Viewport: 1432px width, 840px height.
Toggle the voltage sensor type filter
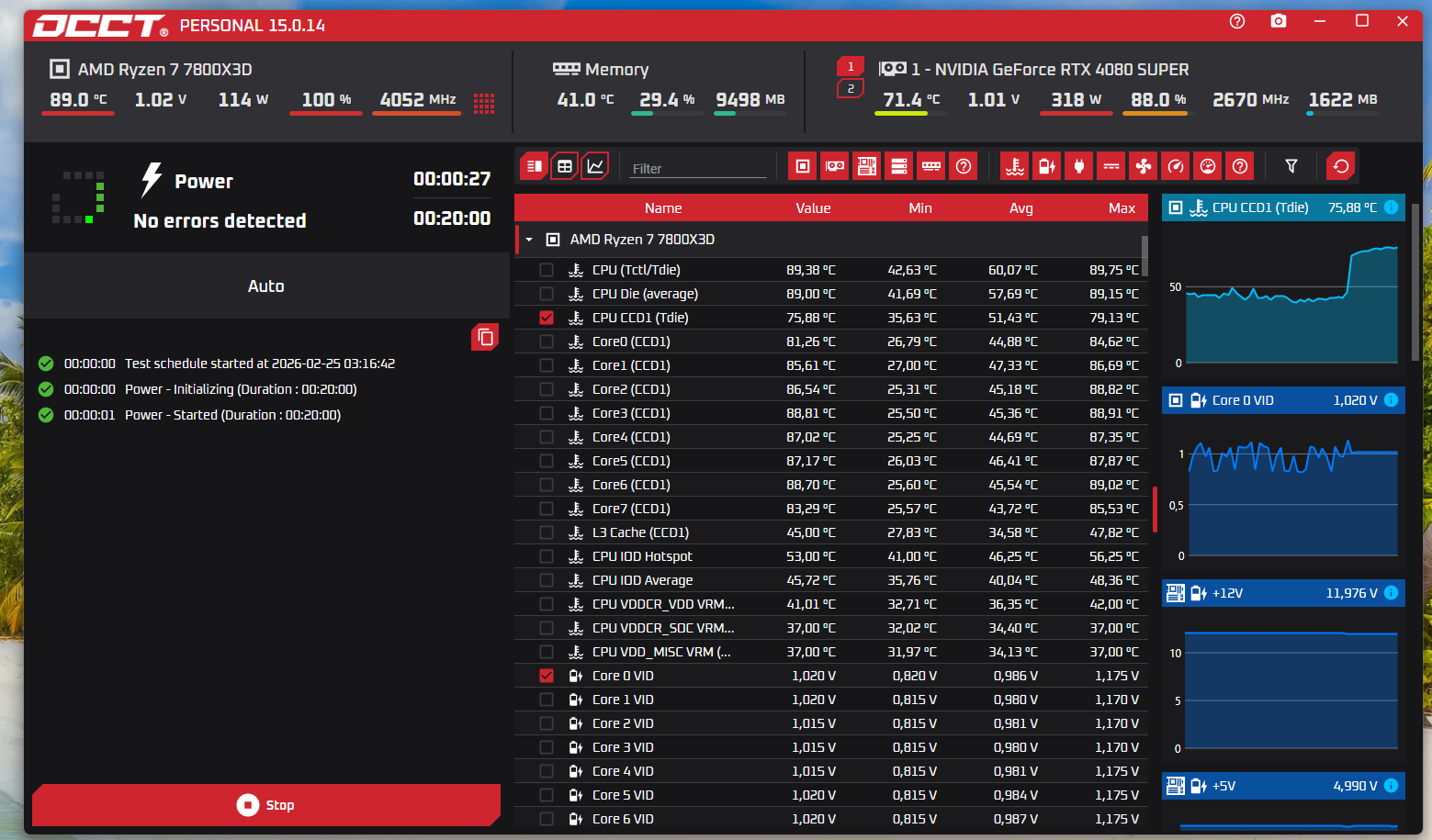1047,166
